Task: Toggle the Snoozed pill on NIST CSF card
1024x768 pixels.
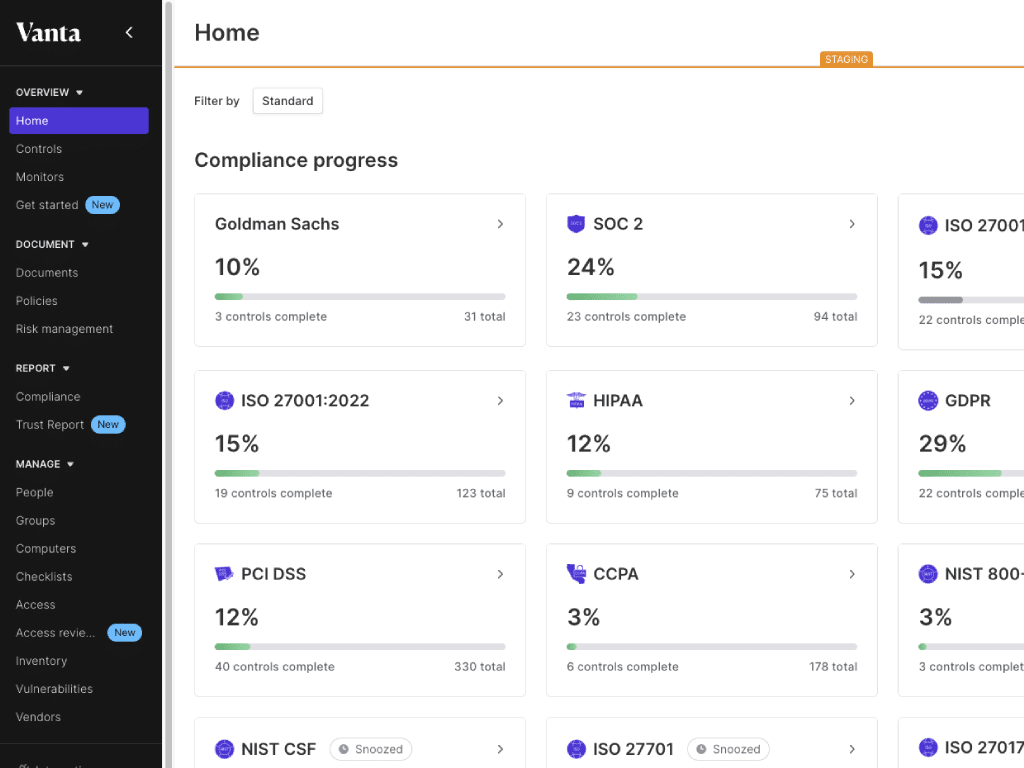Action: 371,749
